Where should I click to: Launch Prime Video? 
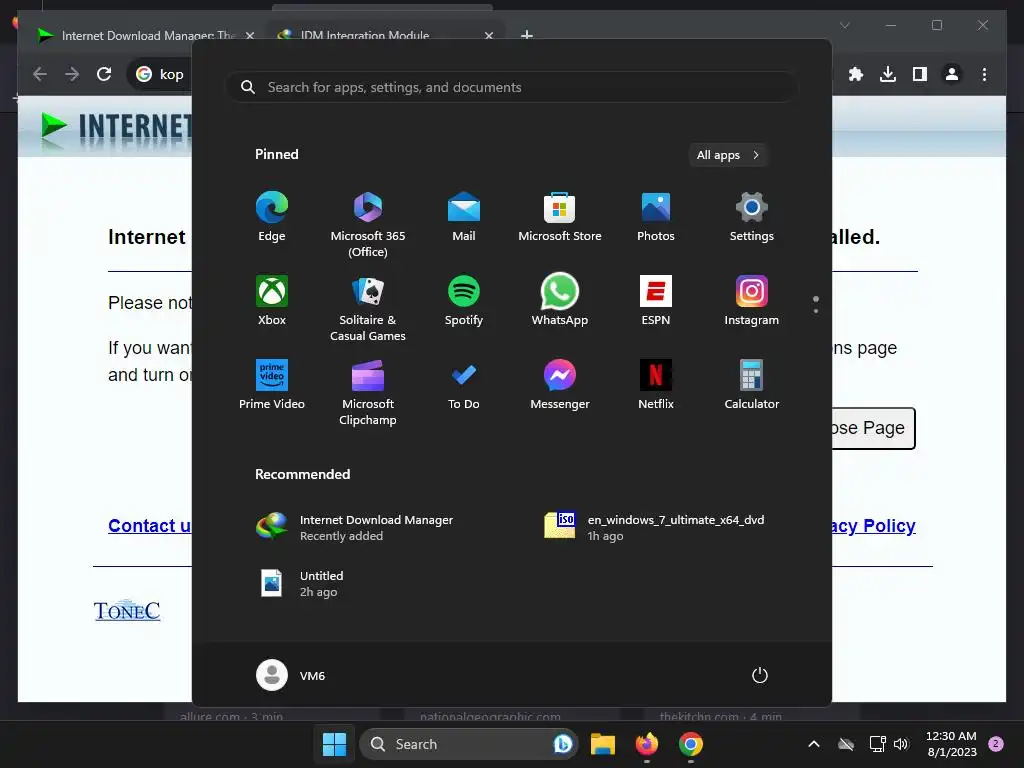(x=272, y=385)
